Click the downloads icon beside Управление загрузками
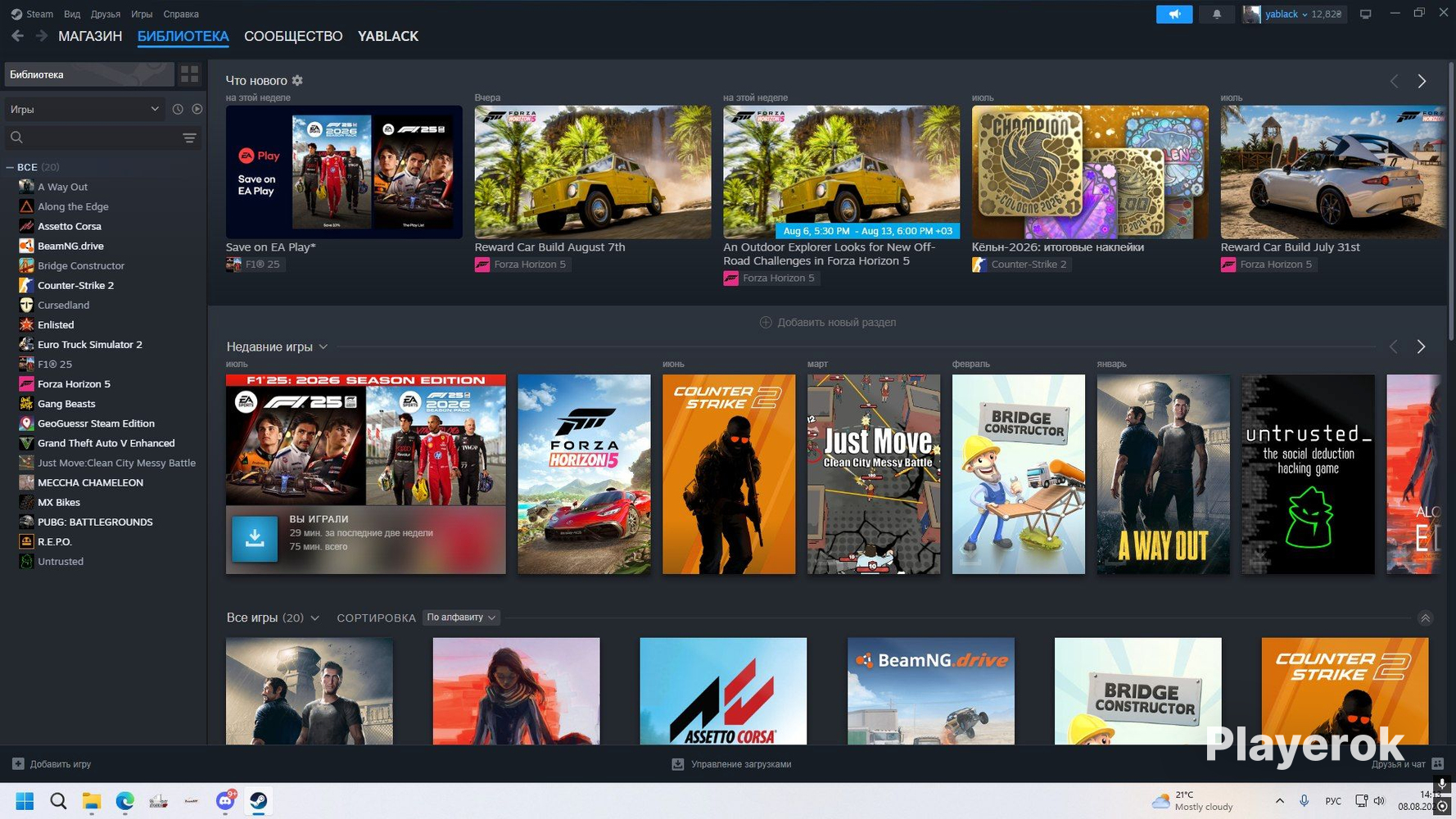 click(x=678, y=764)
